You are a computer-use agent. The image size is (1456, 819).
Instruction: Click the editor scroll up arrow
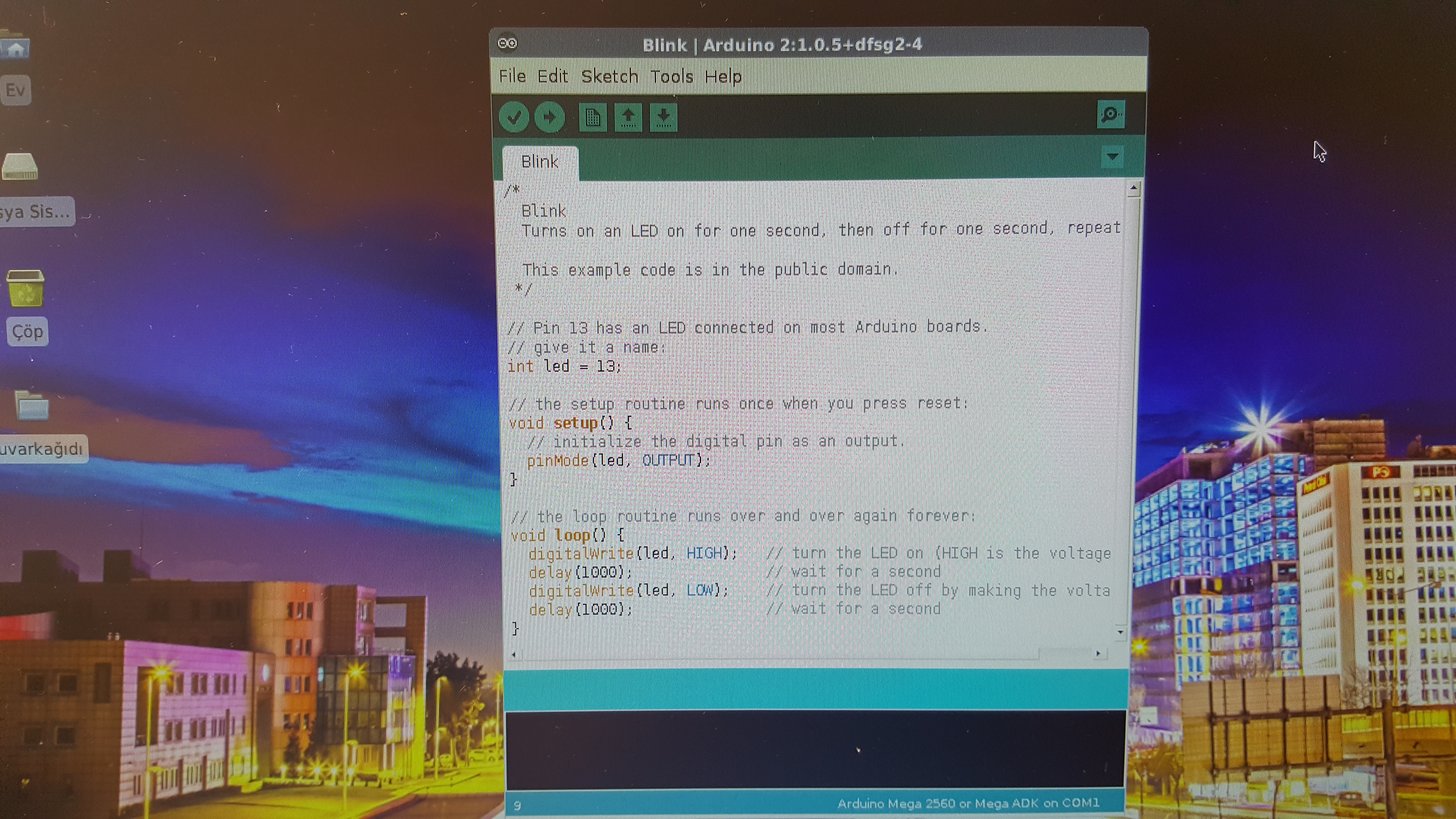tap(1133, 188)
